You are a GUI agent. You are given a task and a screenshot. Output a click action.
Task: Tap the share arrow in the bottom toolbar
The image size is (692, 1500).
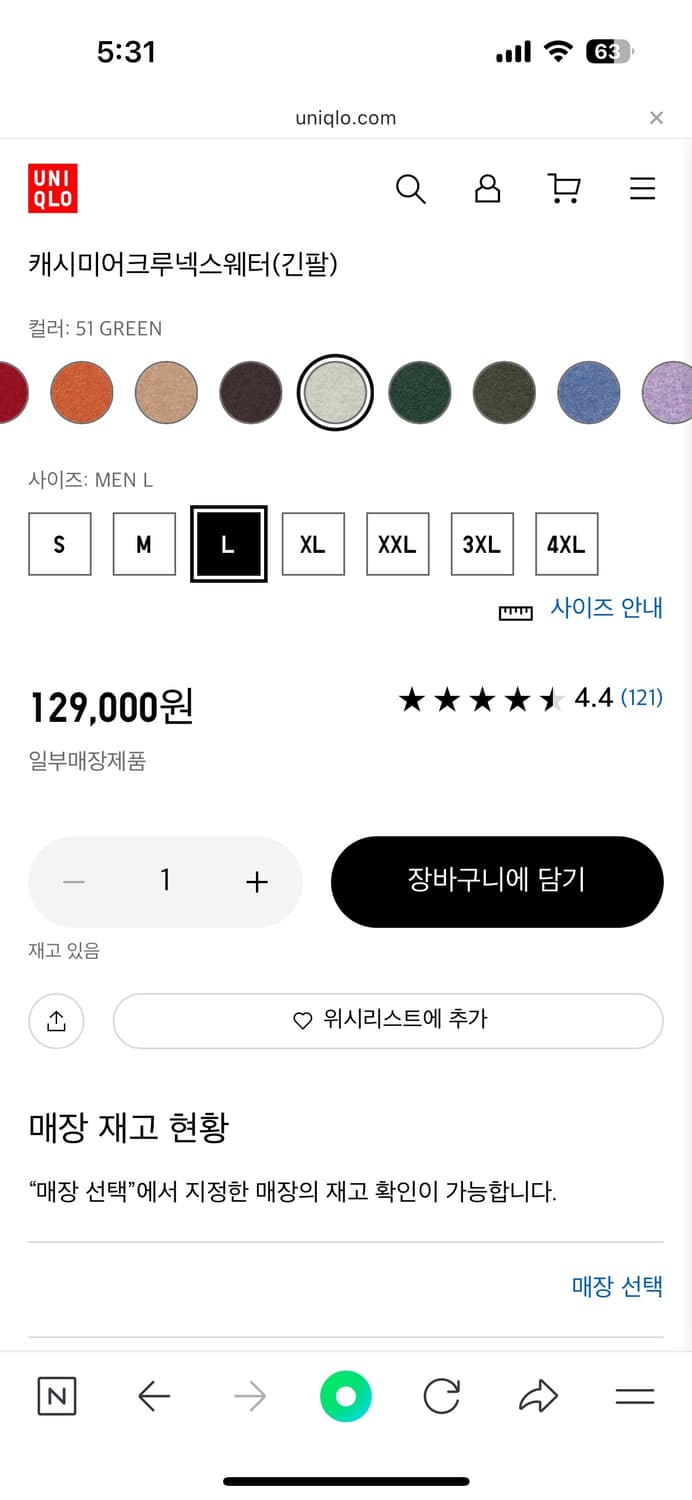tap(538, 1397)
